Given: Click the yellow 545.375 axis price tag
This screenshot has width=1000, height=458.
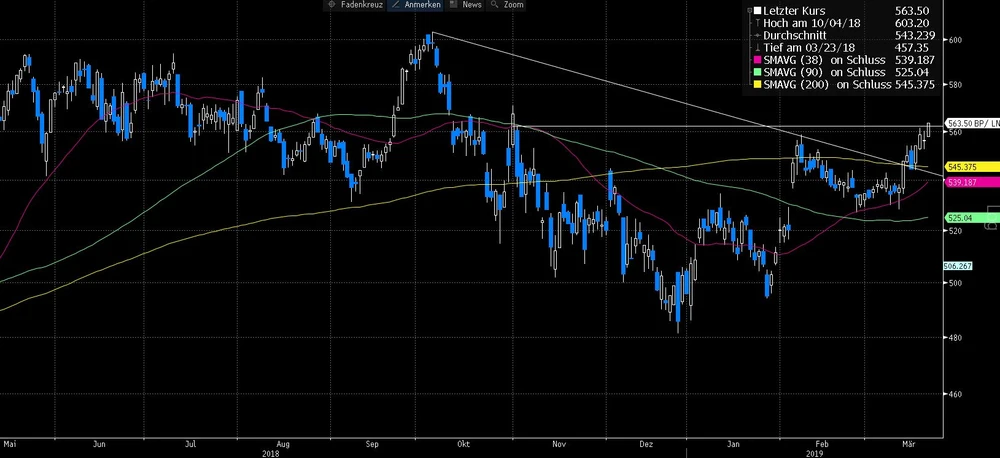Looking at the screenshot, I should tap(966, 166).
